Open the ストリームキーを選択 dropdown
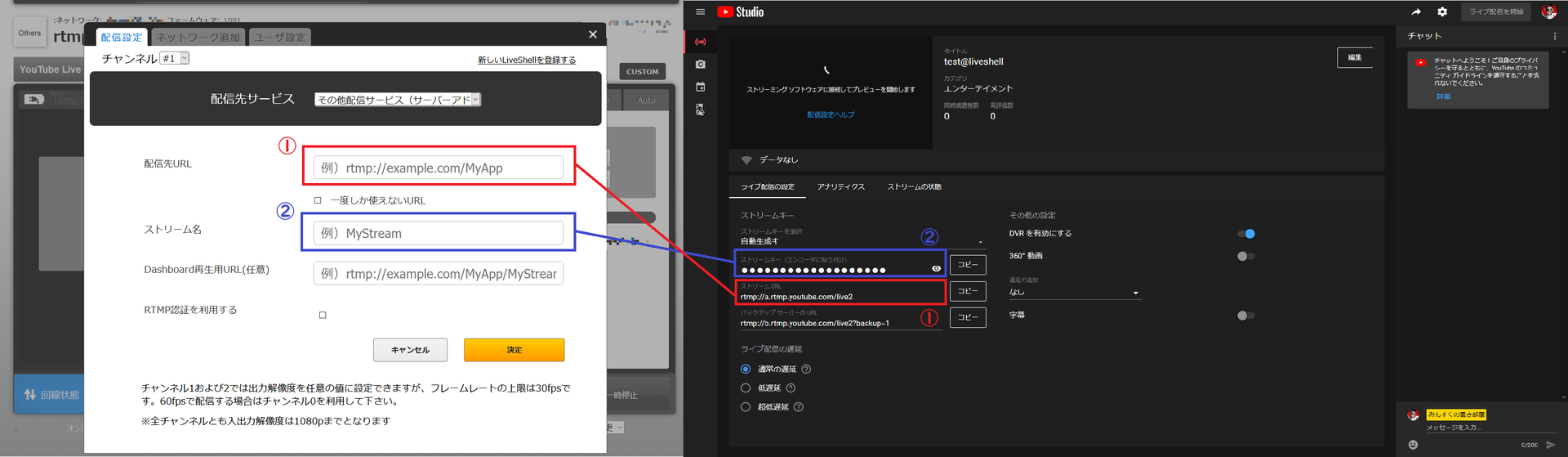1568x457 pixels. (x=862, y=238)
